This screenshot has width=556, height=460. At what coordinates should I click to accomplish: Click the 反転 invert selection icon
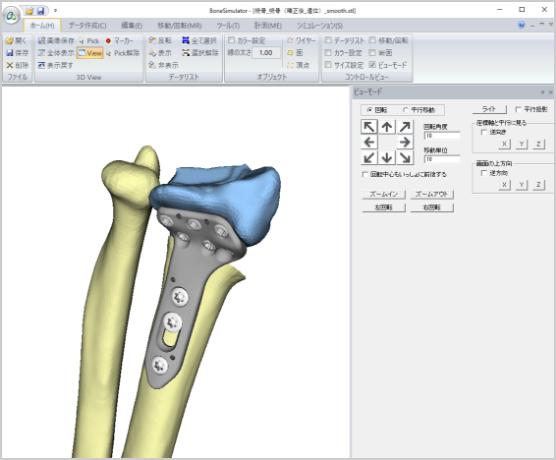pos(152,40)
